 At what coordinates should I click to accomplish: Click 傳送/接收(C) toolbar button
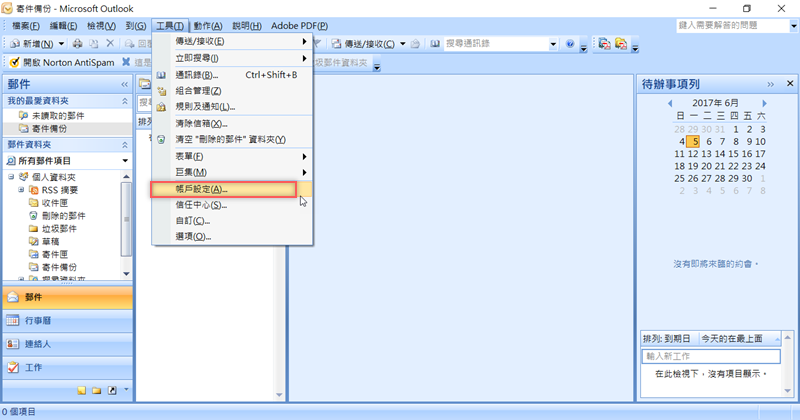click(364, 44)
